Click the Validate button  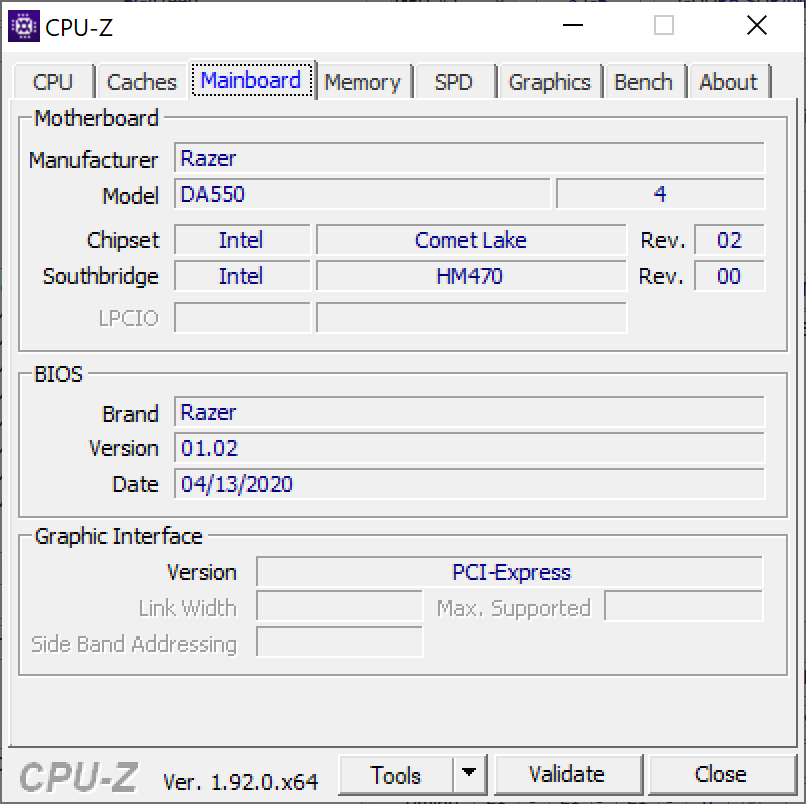point(567,775)
